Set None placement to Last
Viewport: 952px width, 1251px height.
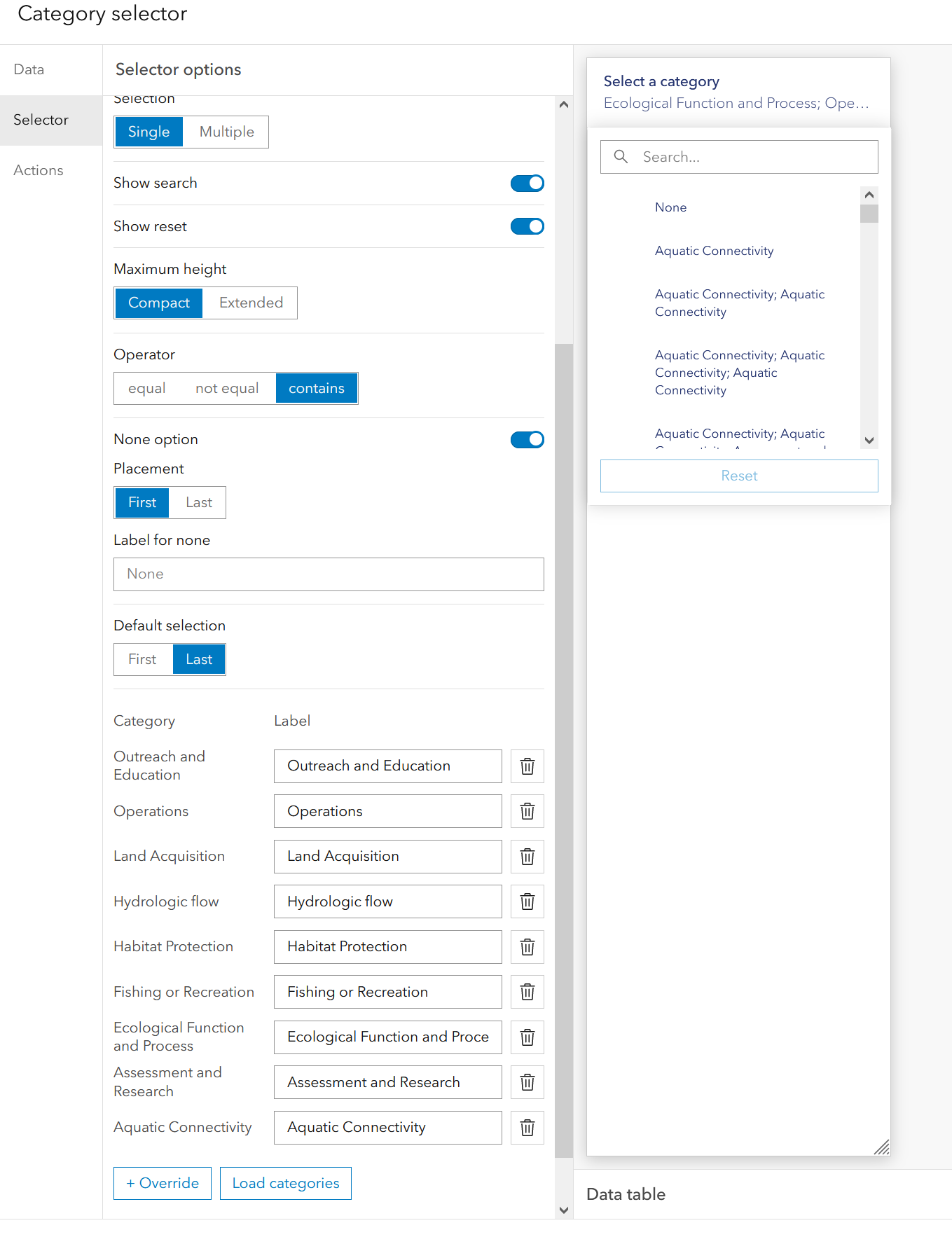199,502
